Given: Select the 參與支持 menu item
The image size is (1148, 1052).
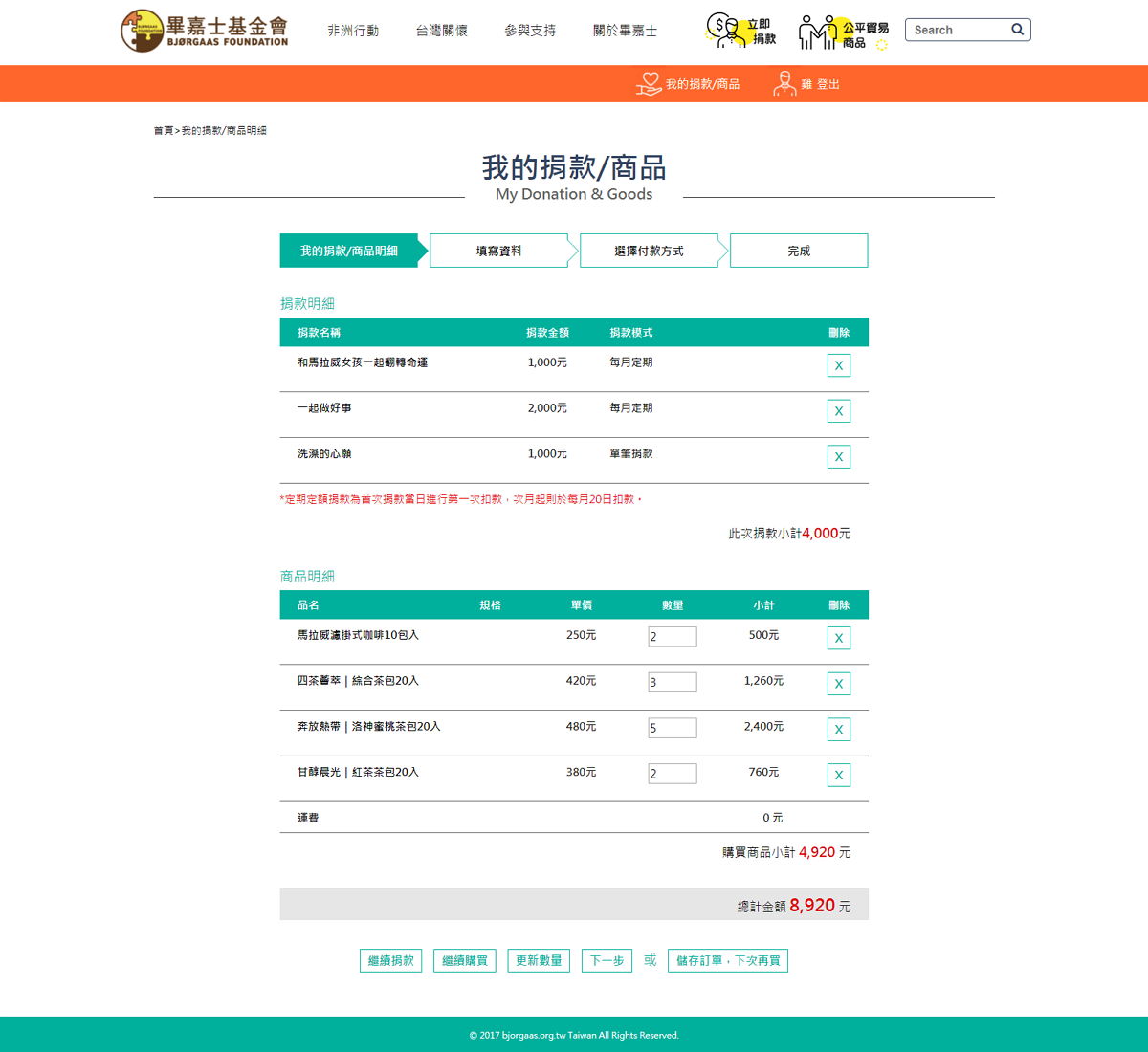Looking at the screenshot, I should 530,31.
